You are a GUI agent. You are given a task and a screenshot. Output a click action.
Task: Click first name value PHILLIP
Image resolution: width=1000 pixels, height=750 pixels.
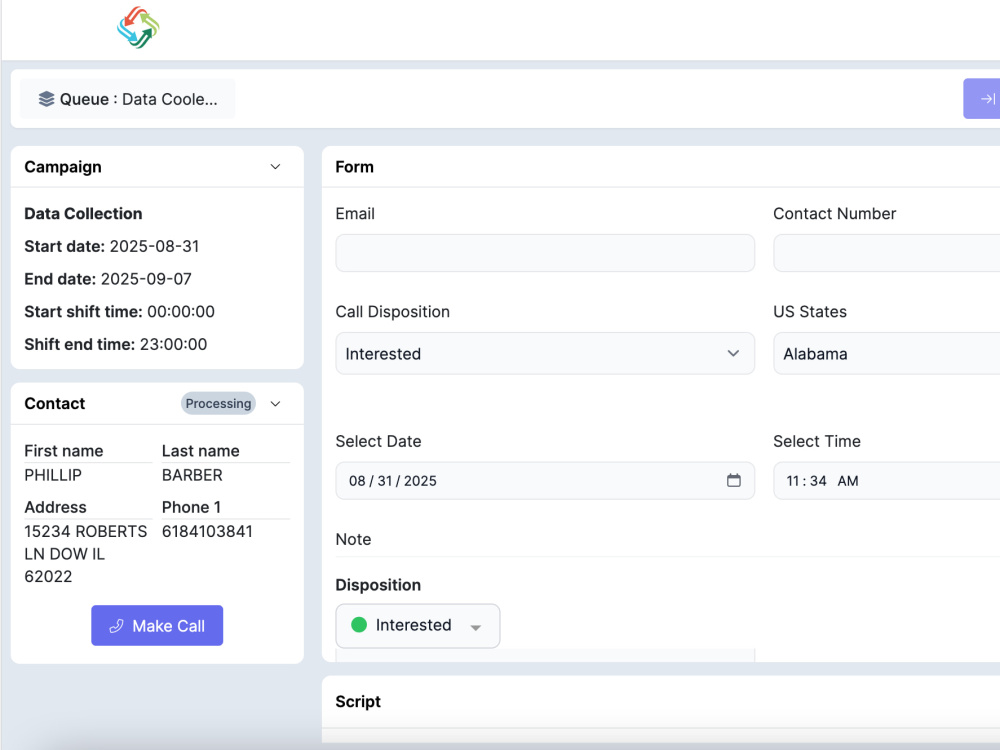click(53, 475)
